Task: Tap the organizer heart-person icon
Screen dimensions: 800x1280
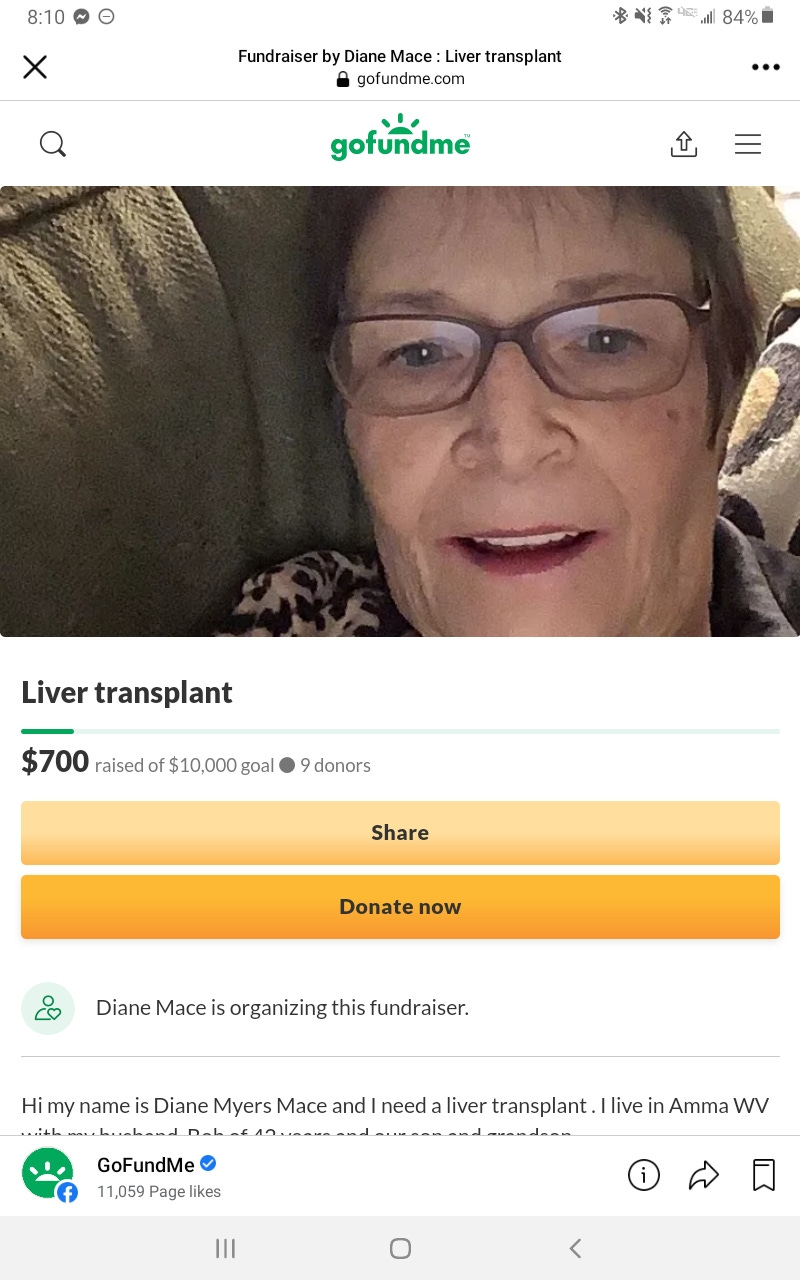Action: (48, 1008)
